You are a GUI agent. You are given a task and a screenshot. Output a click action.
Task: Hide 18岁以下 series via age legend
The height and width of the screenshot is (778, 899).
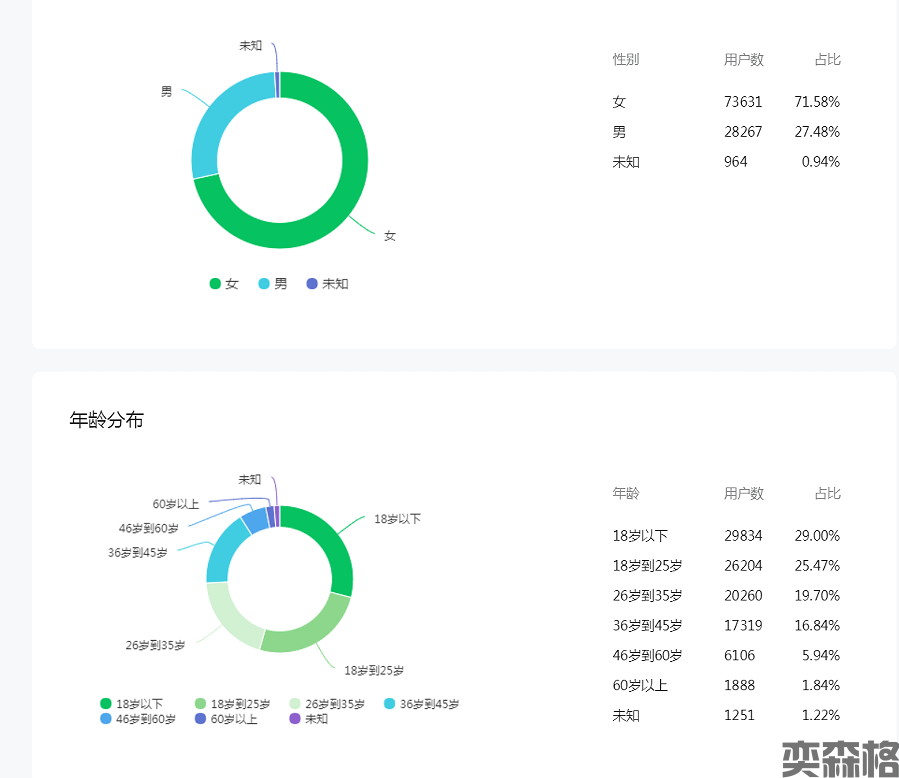click(x=131, y=704)
